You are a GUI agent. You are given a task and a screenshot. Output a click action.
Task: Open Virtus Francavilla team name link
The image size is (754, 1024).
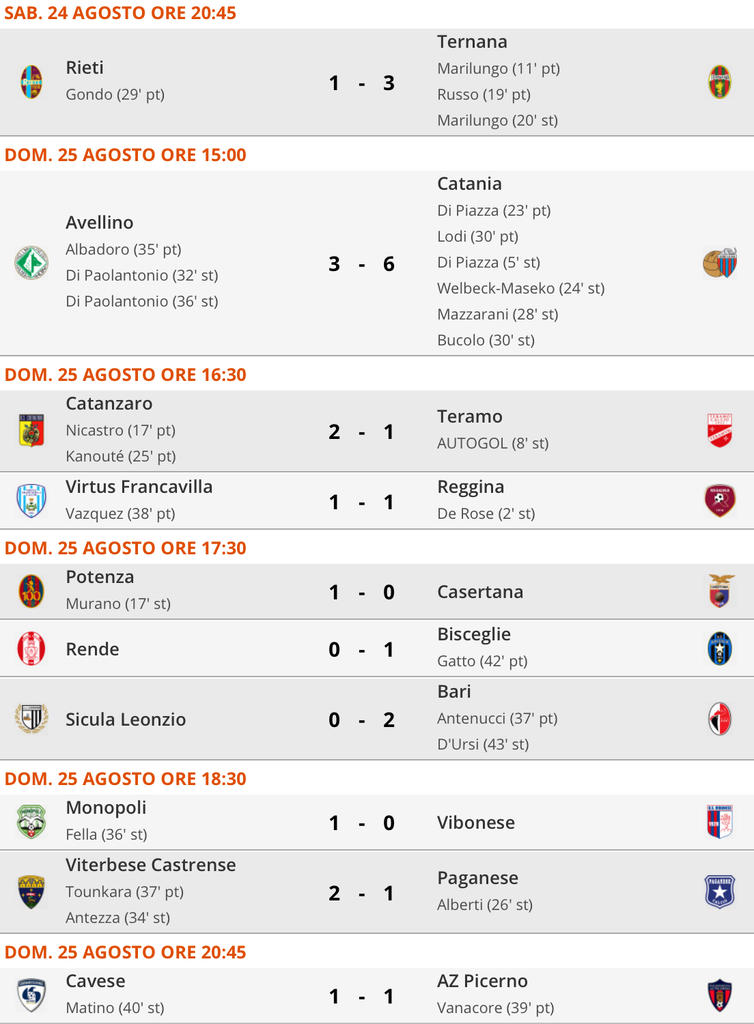click(139, 487)
